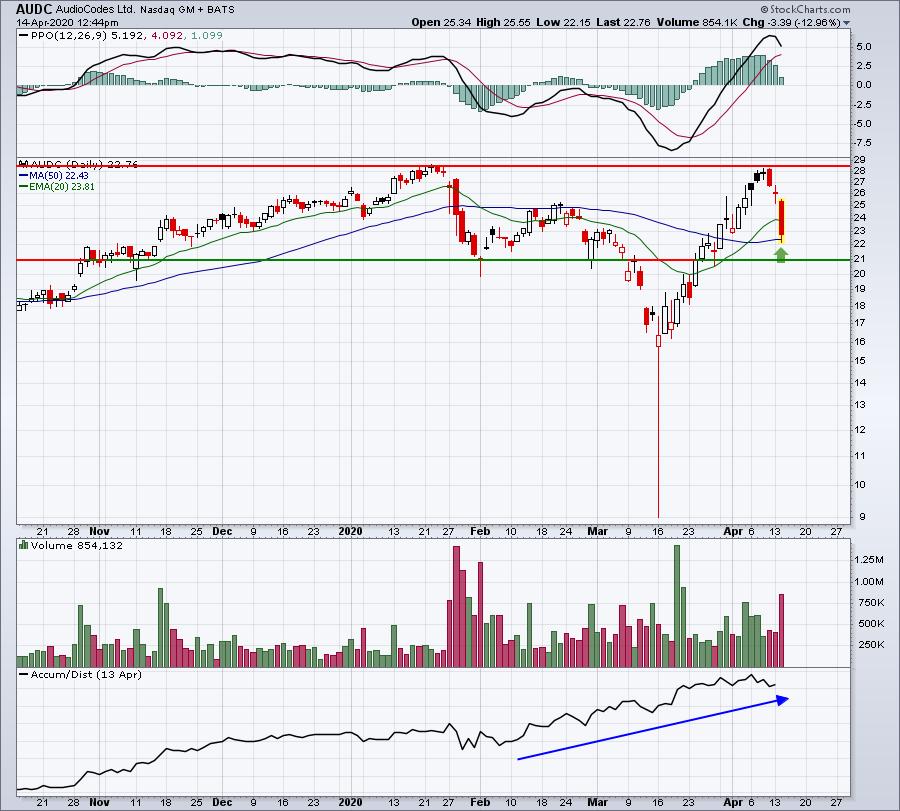900x811 pixels.
Task: Click the tall green March volume bar
Action: 677,606
